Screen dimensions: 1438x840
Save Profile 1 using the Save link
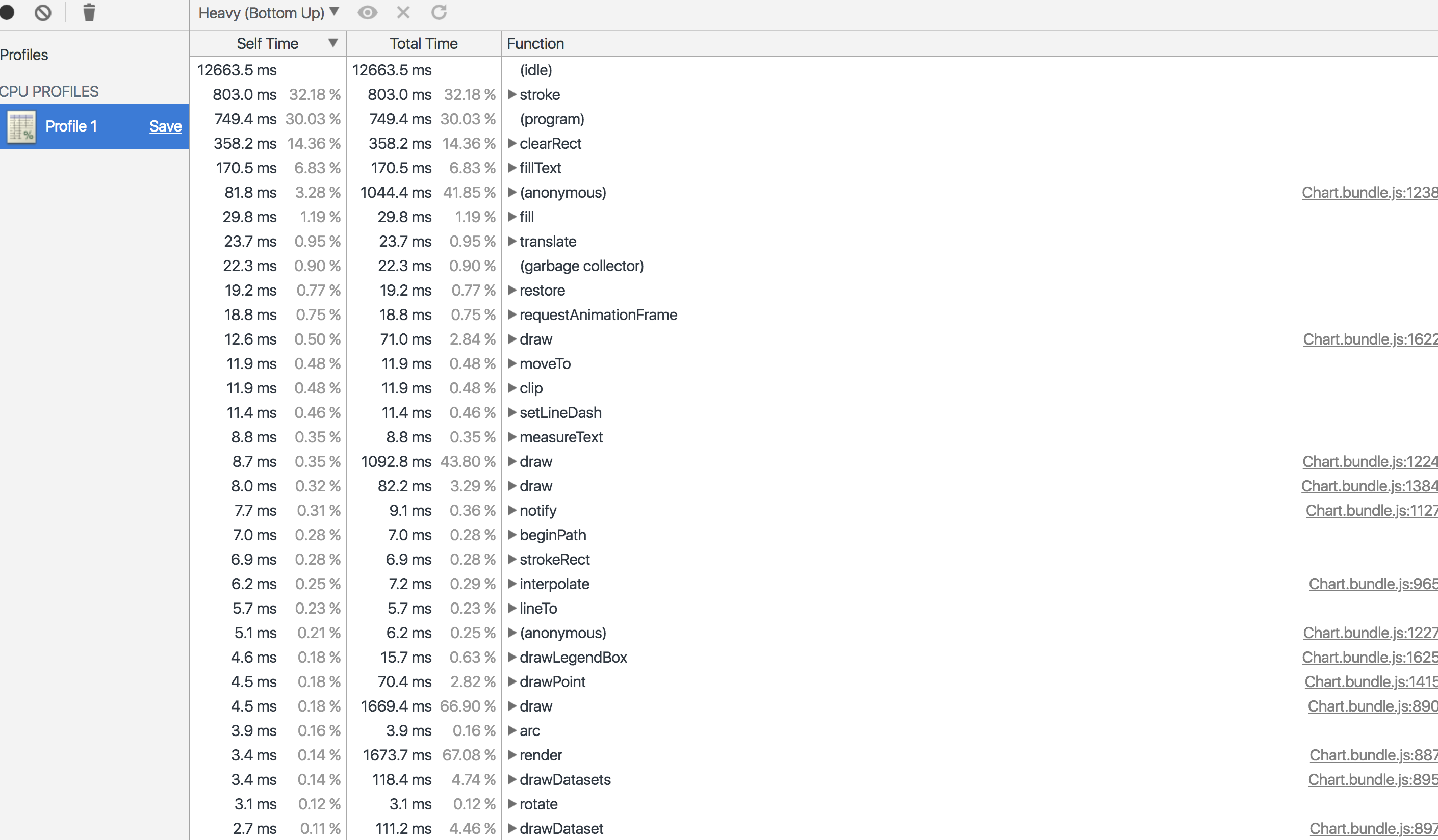pyautogui.click(x=165, y=126)
